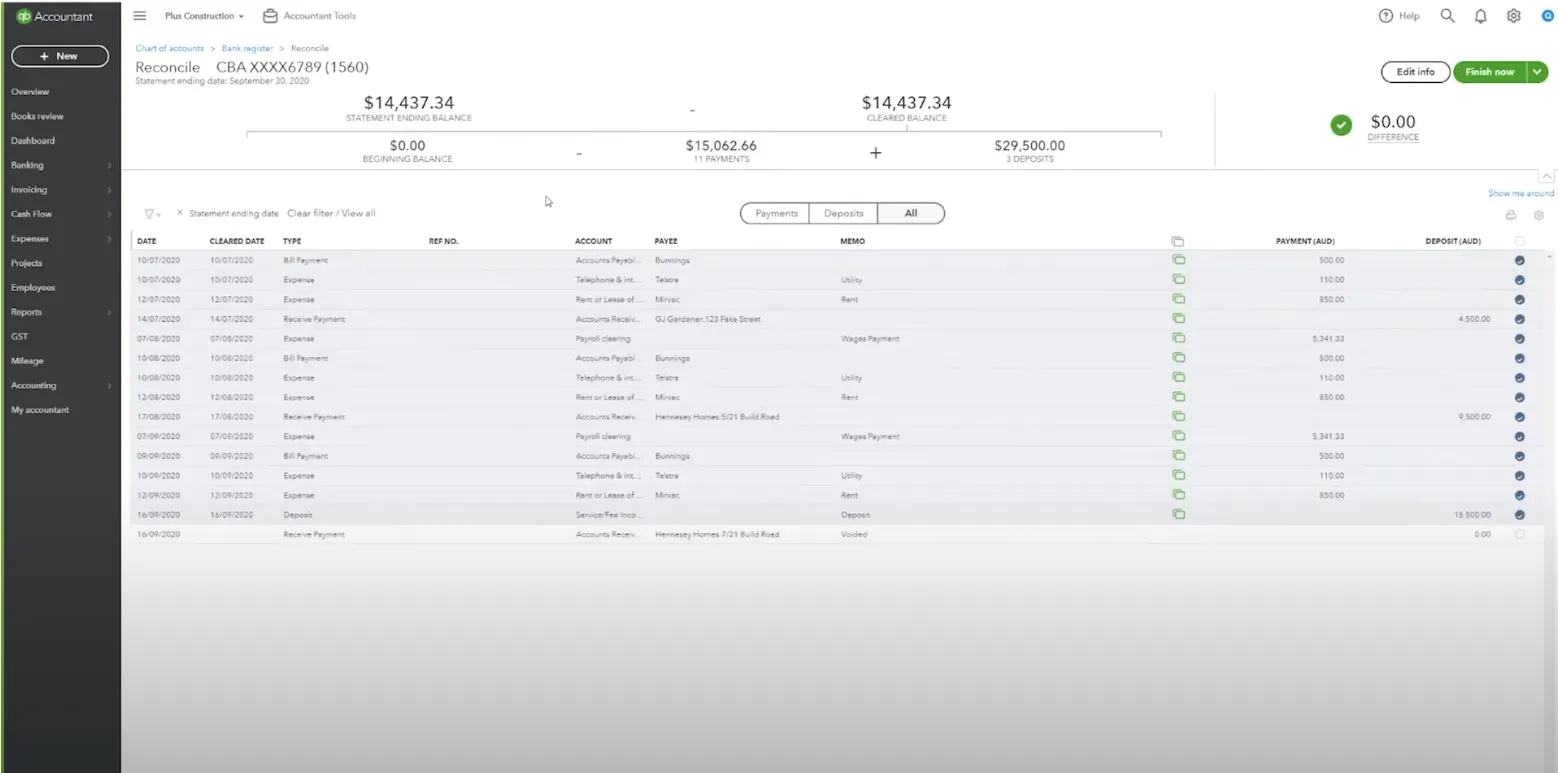This screenshot has width=1558, height=773.
Task: Expand the Banking sidebar menu
Action: point(60,165)
